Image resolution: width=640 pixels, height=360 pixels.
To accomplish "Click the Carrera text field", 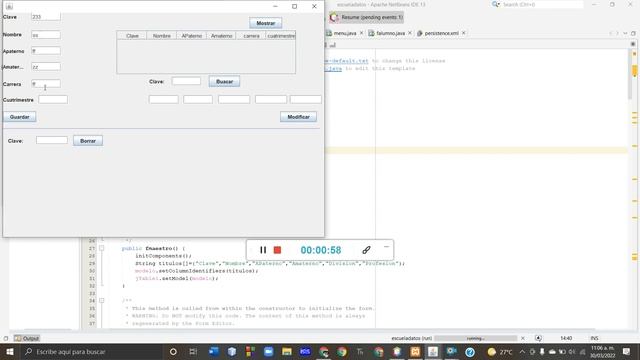I will pos(46,84).
